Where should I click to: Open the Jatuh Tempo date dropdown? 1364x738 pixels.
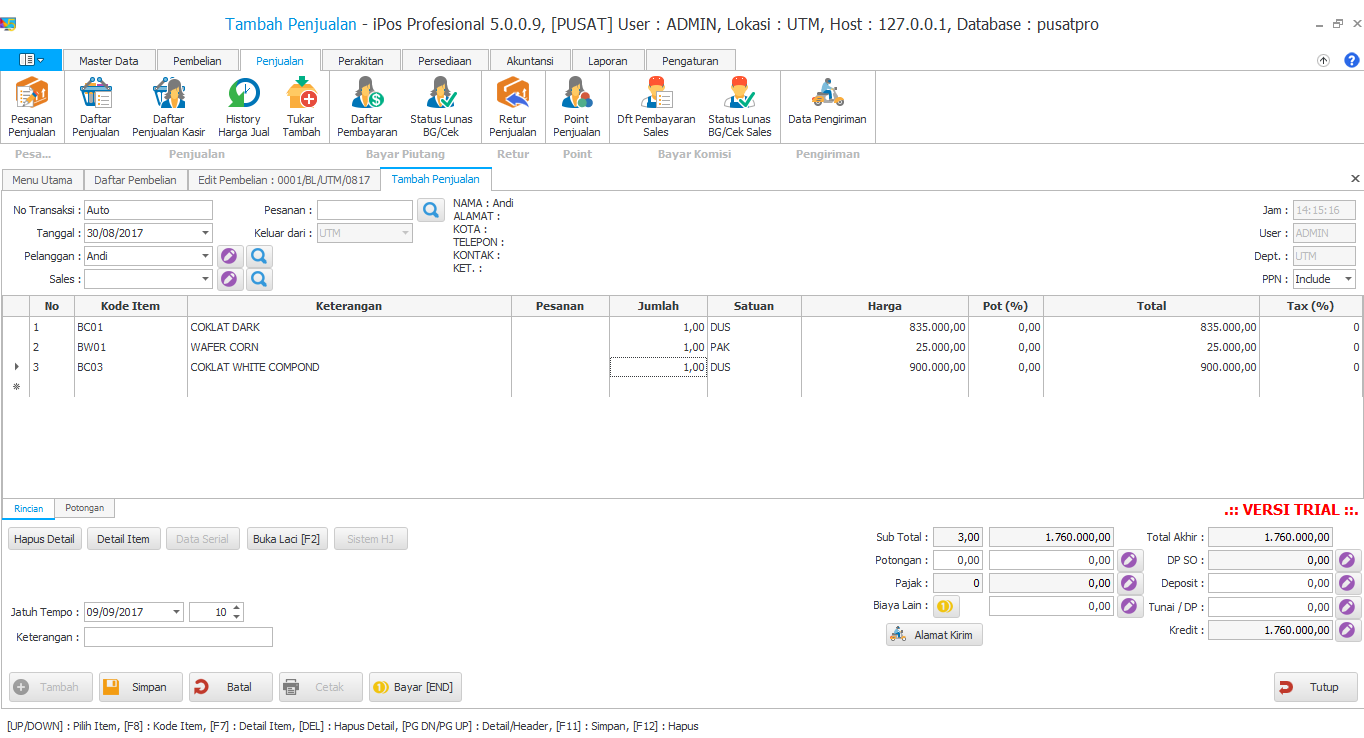(x=177, y=612)
